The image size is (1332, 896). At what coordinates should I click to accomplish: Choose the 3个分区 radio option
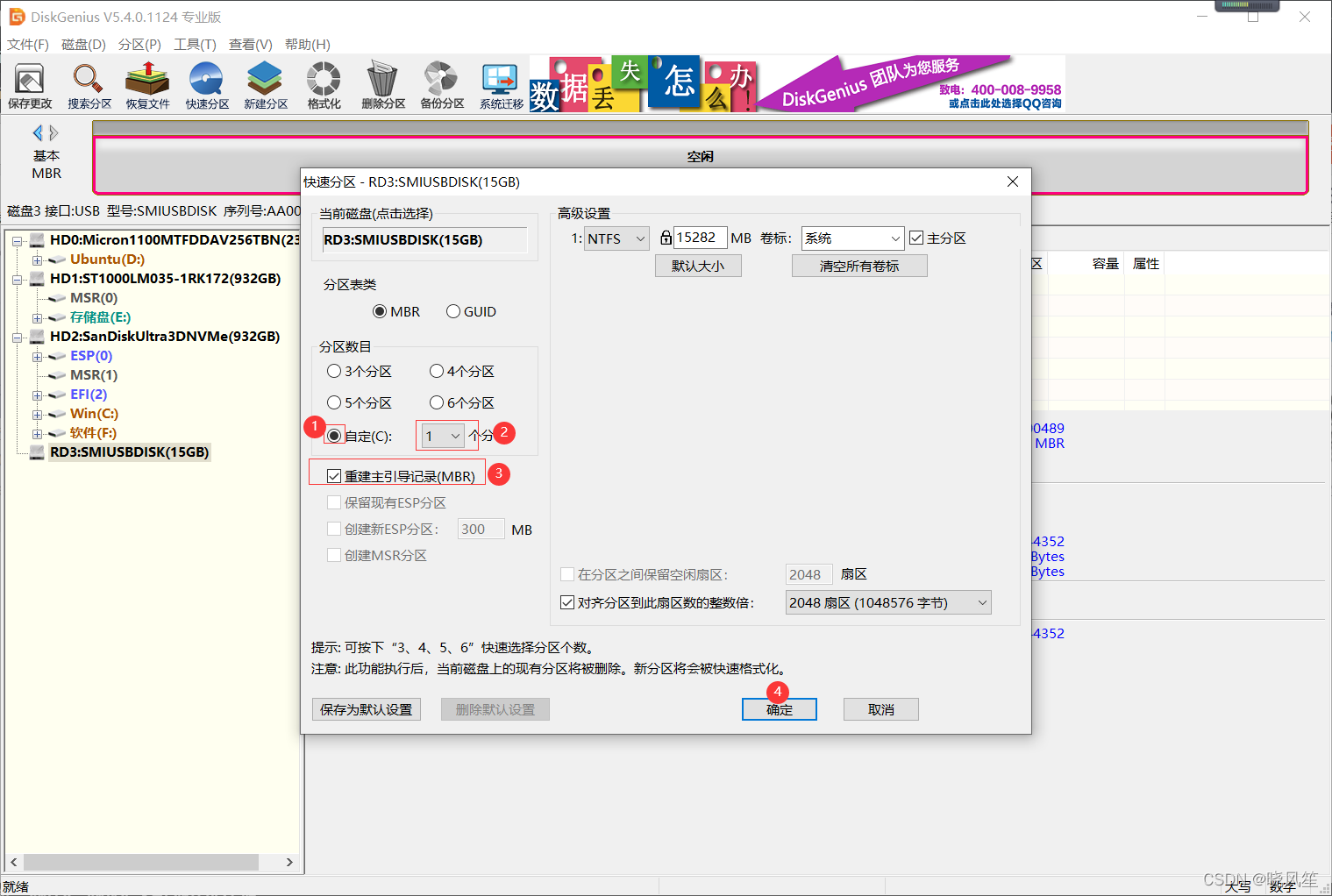point(334,372)
